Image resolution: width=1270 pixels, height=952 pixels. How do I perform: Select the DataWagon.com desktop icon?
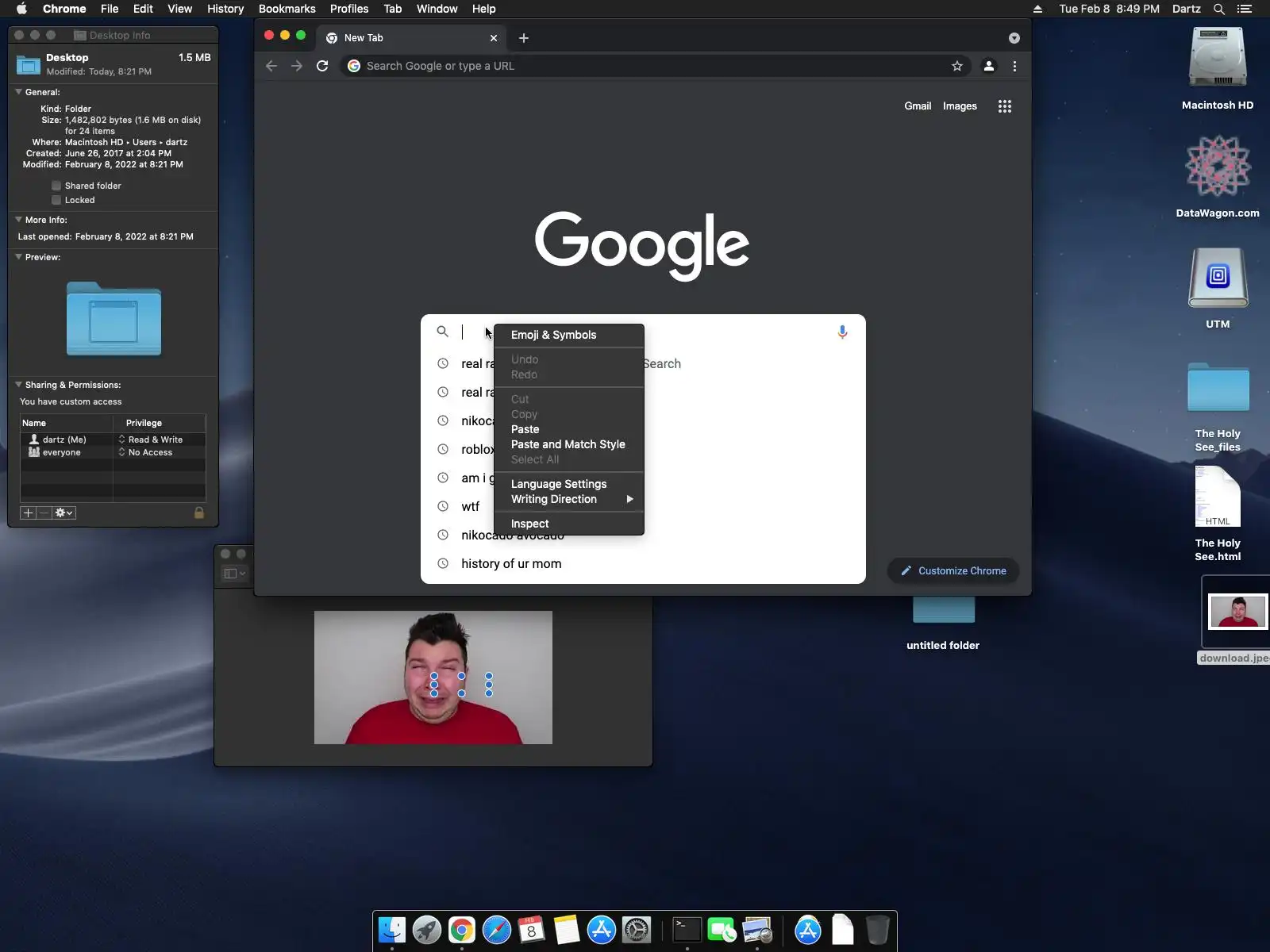pyautogui.click(x=1218, y=167)
